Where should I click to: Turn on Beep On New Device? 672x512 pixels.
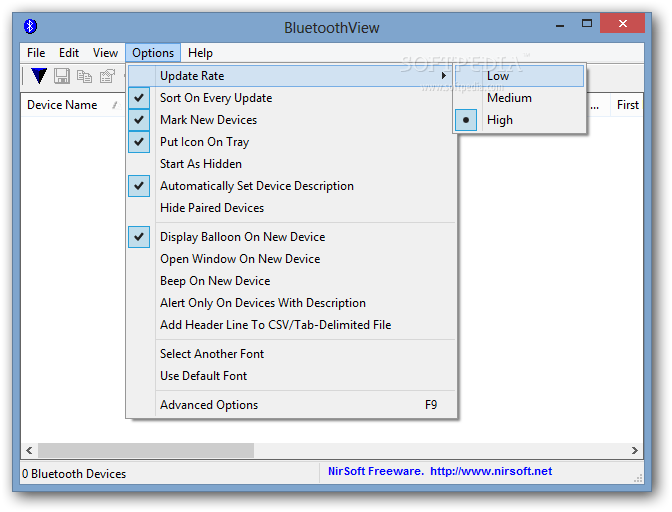tap(291, 281)
